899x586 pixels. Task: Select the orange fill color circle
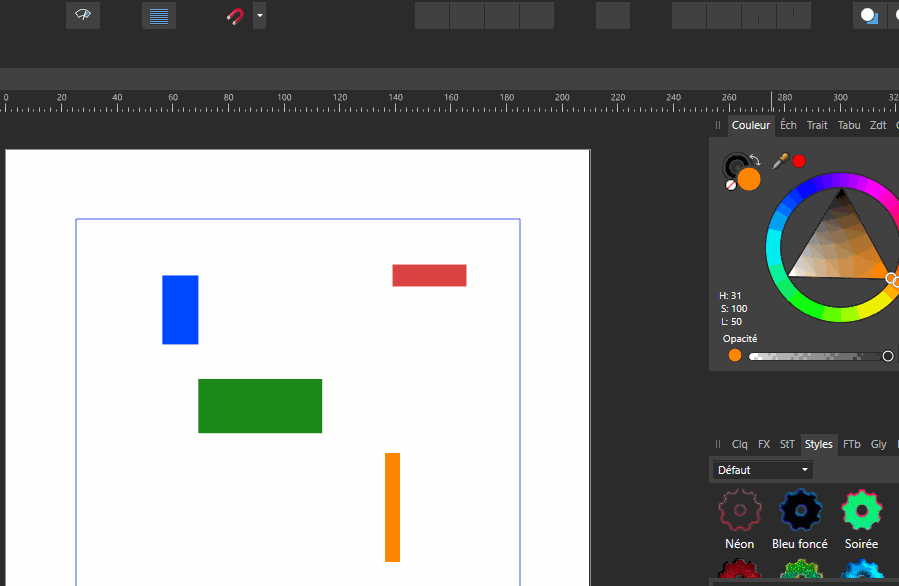pyautogui.click(x=749, y=179)
